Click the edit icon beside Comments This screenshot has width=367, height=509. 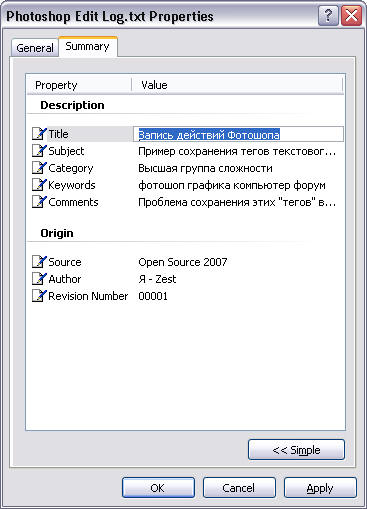(39, 202)
